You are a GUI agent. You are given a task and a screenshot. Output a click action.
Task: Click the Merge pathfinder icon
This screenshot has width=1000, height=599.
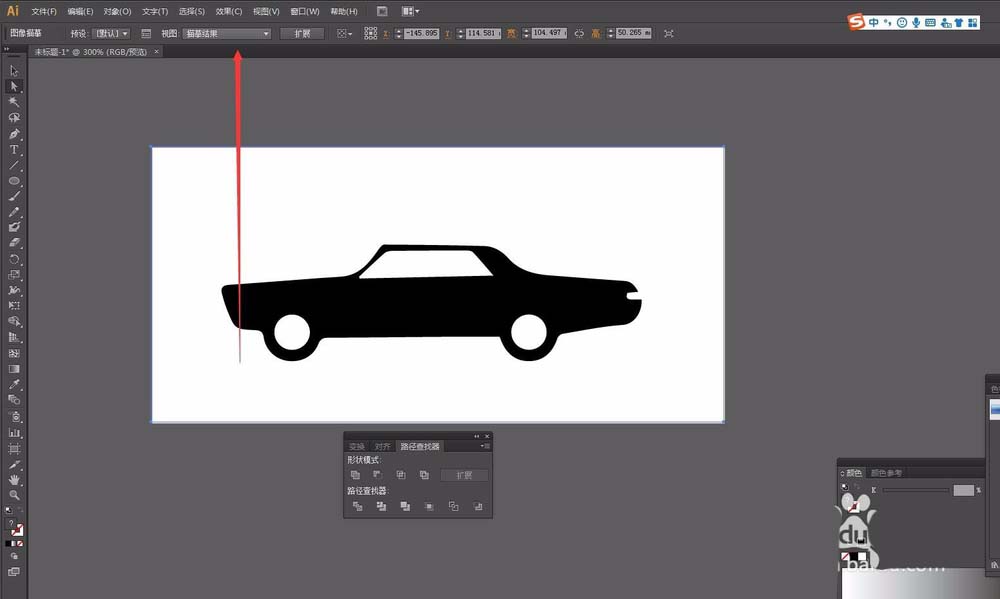[x=405, y=506]
